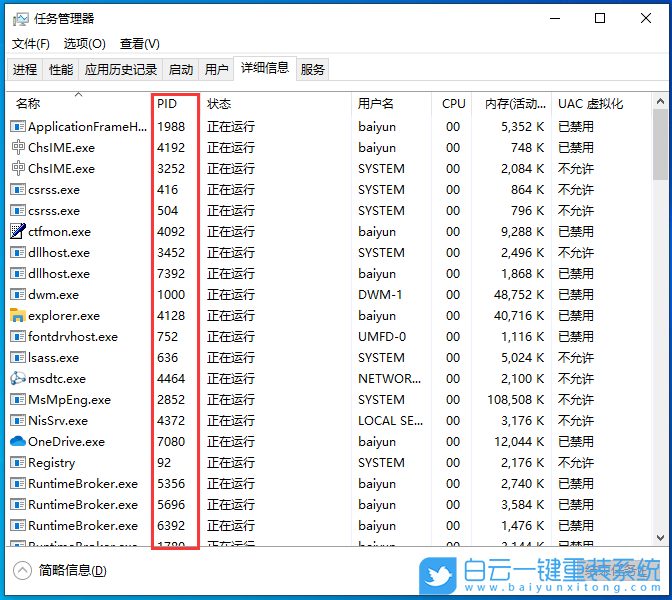The width and height of the screenshot is (672, 600).
Task: Click the dllhost.exe icon for PID 7392
Action: pyautogui.click(x=18, y=273)
